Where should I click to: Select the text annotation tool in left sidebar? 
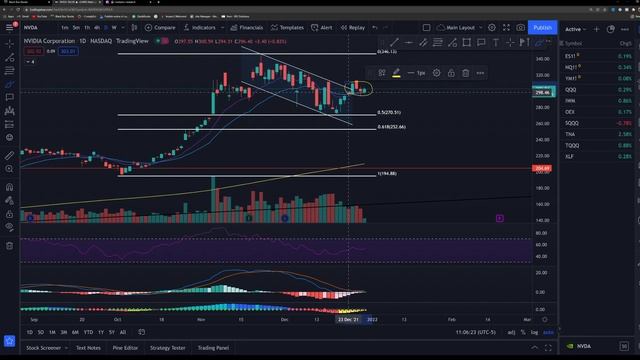[x=9, y=97]
